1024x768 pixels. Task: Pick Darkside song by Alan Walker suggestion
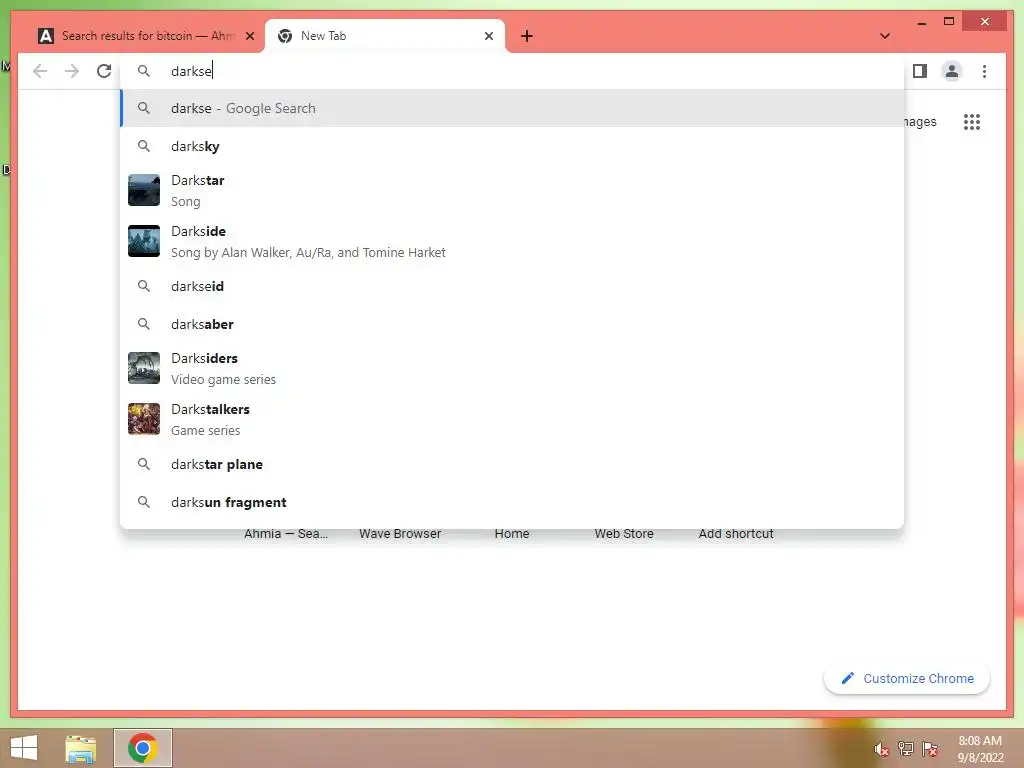(x=512, y=241)
